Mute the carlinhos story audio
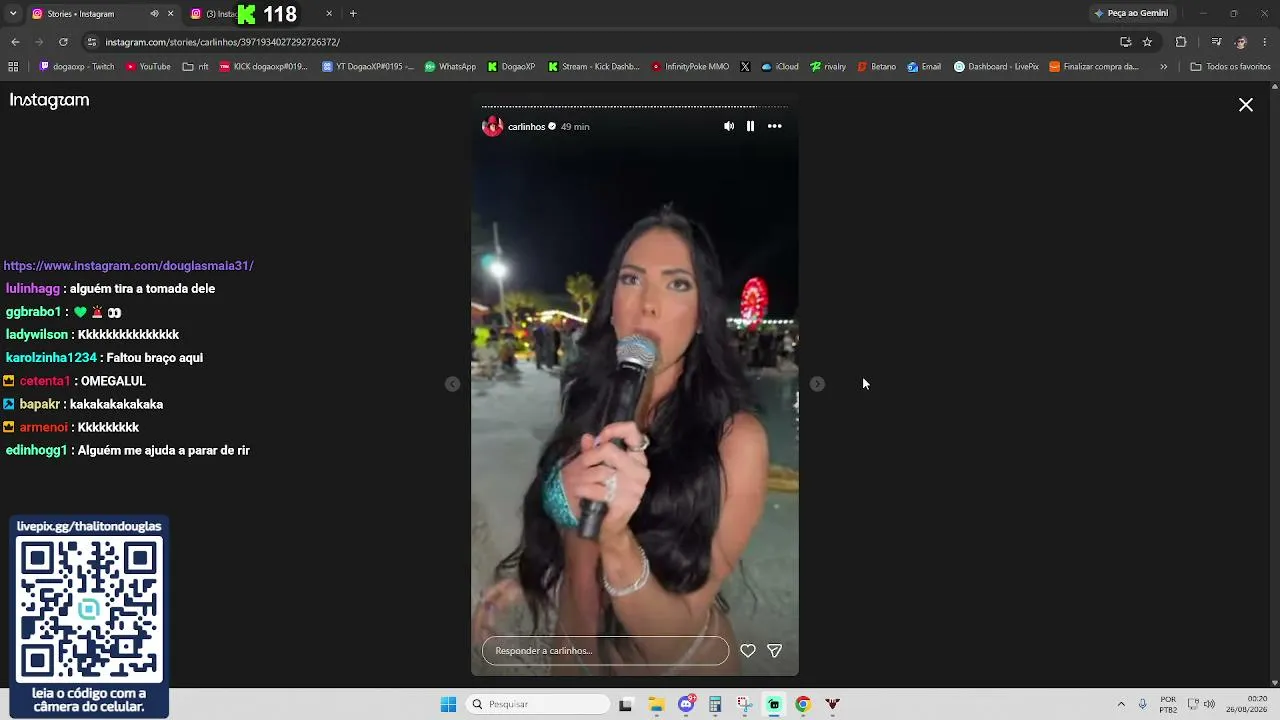 click(x=729, y=126)
